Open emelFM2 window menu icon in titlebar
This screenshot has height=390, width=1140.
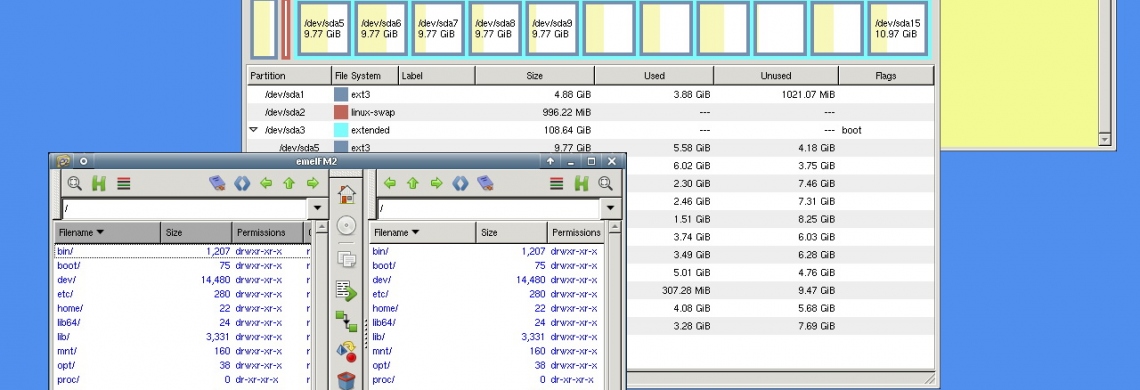point(63,162)
